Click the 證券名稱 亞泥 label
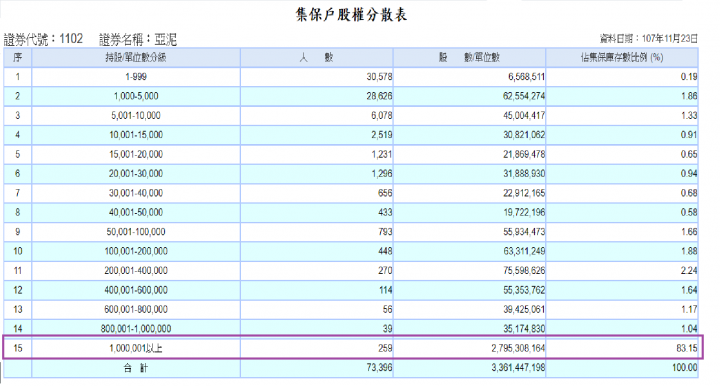This screenshot has height=386, width=720. [138, 39]
